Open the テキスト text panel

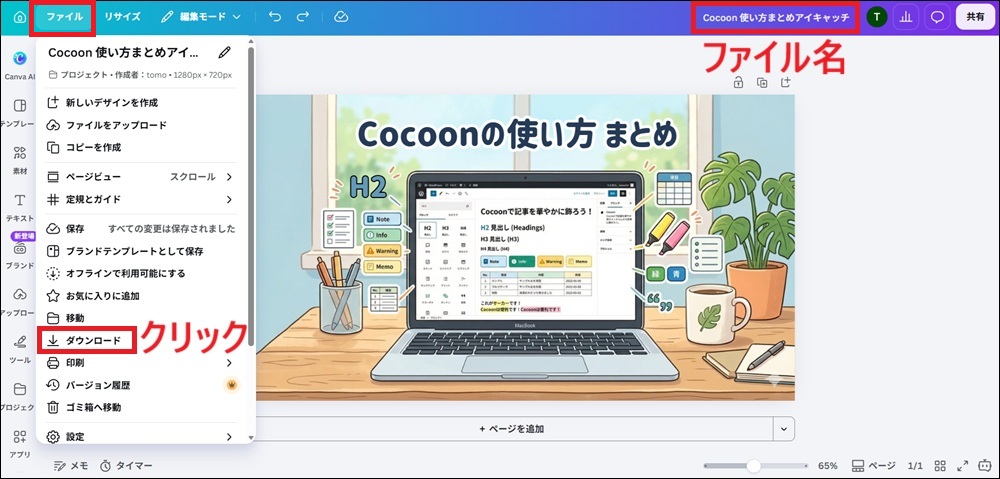[x=19, y=207]
